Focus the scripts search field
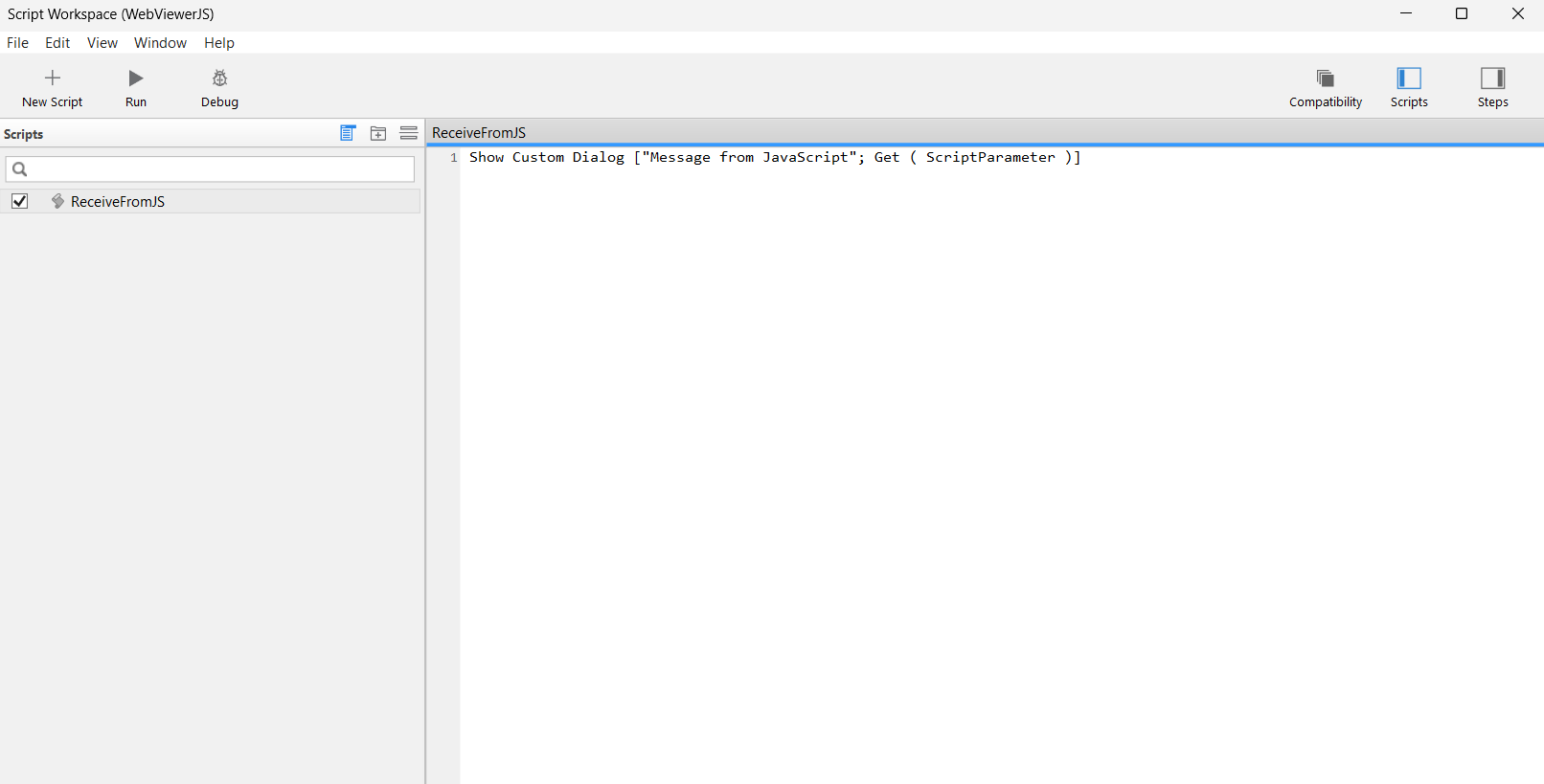This screenshot has width=1544, height=784. (x=210, y=169)
